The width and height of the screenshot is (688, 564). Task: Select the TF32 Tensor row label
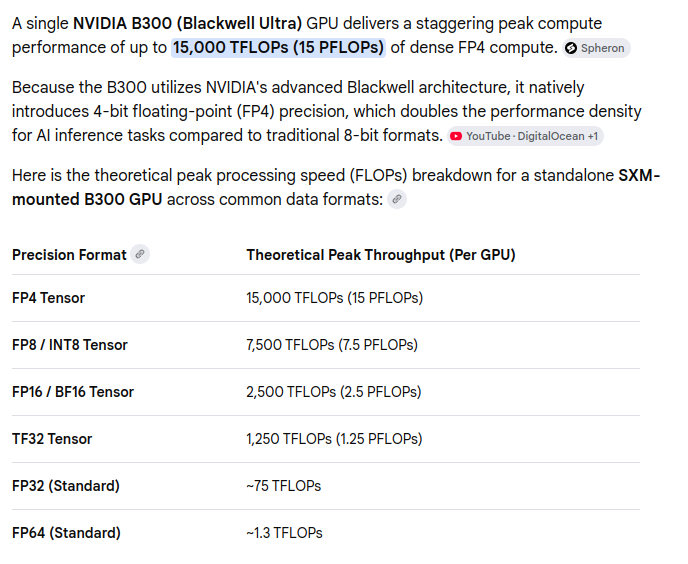[x=52, y=439]
